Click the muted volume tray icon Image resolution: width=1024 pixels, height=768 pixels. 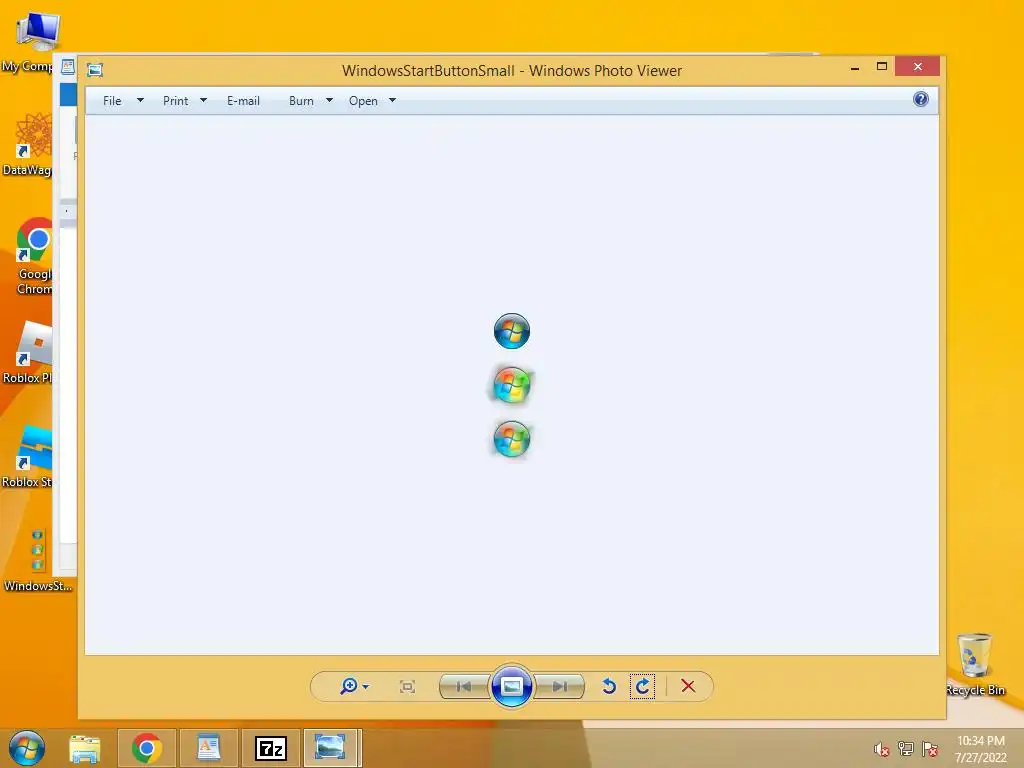tap(881, 749)
